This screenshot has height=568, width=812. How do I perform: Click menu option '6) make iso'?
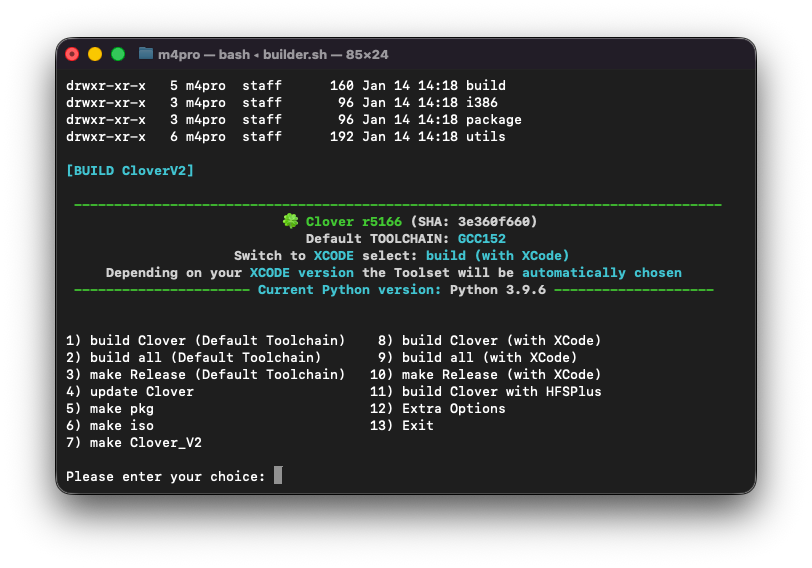click(110, 426)
